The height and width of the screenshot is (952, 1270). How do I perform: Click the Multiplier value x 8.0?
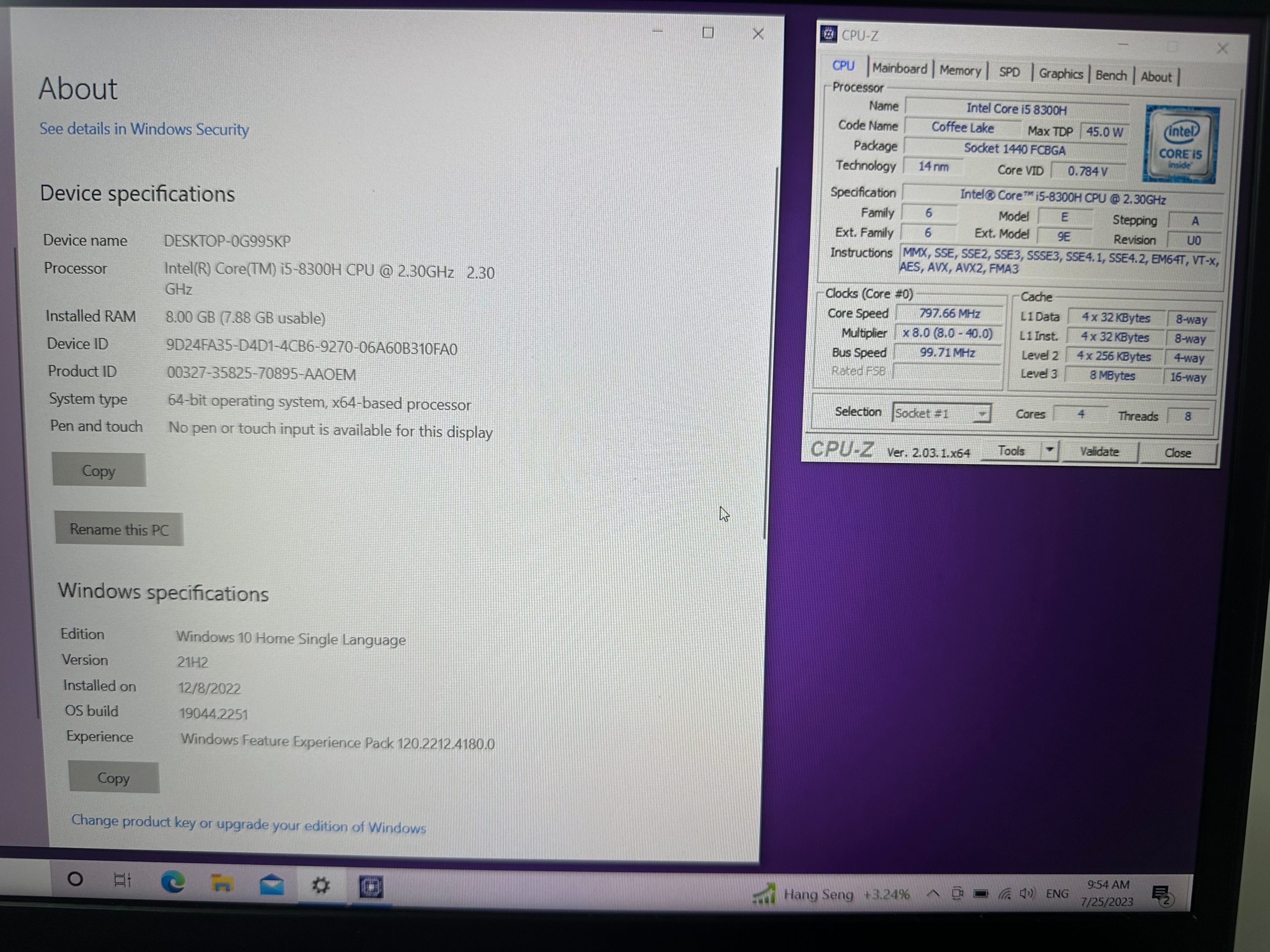[948, 333]
